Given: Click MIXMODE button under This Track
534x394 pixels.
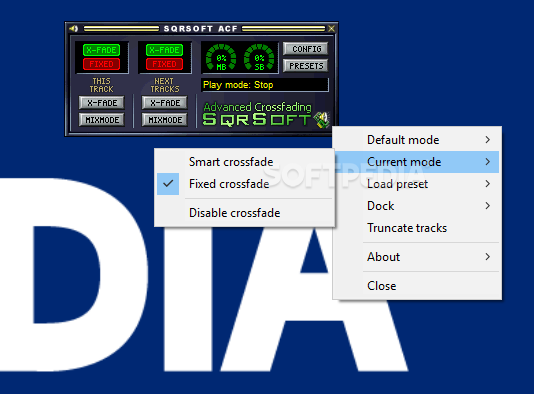Looking at the screenshot, I should click(102, 120).
